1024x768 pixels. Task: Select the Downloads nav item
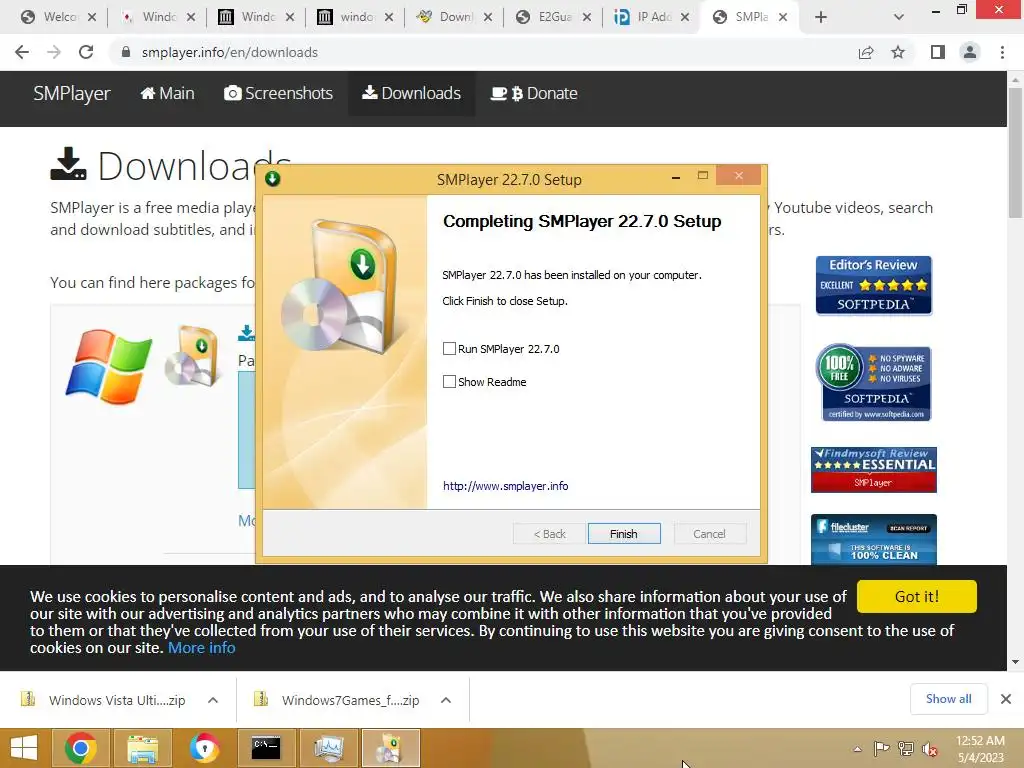[411, 93]
